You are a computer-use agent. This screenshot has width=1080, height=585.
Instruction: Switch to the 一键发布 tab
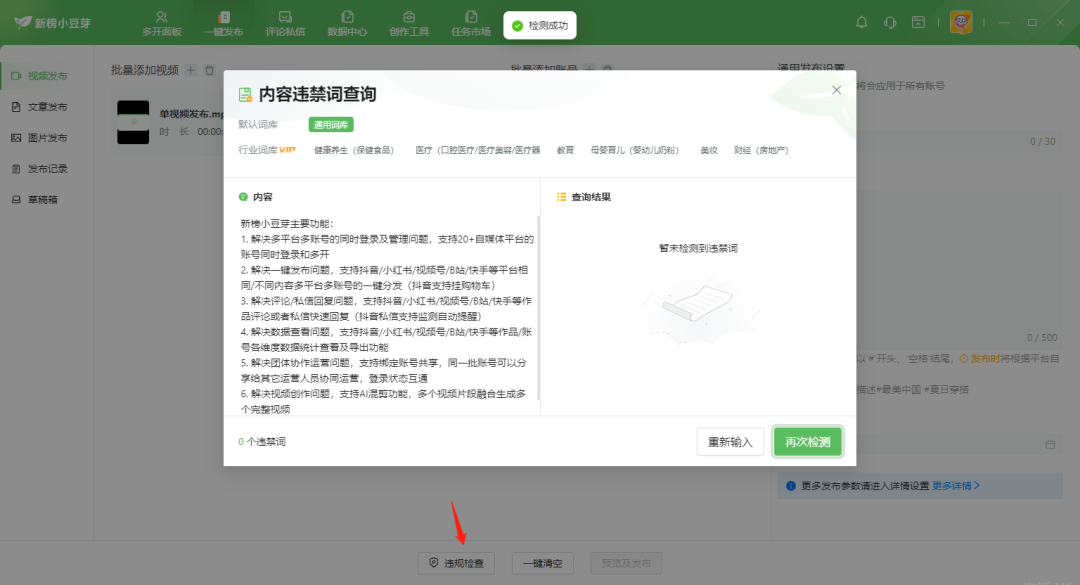(x=223, y=23)
